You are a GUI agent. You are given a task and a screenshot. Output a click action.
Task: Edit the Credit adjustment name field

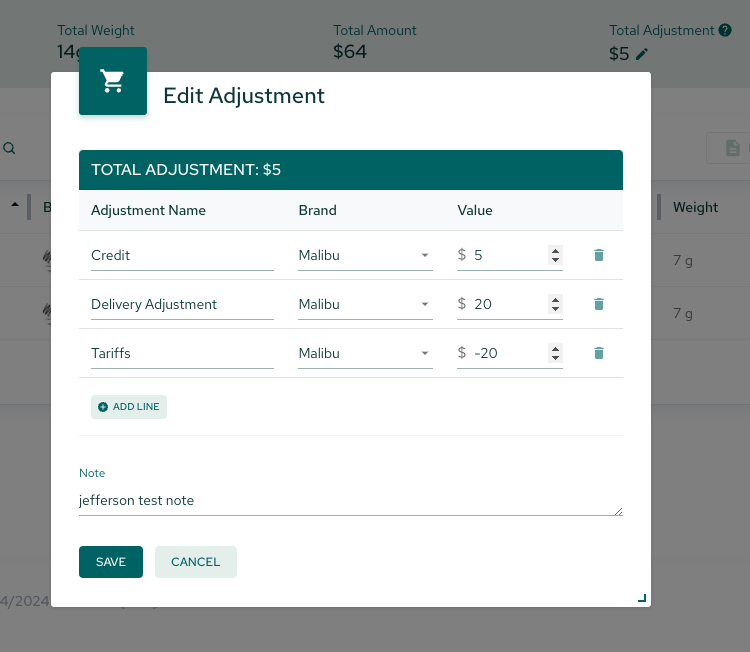point(182,255)
